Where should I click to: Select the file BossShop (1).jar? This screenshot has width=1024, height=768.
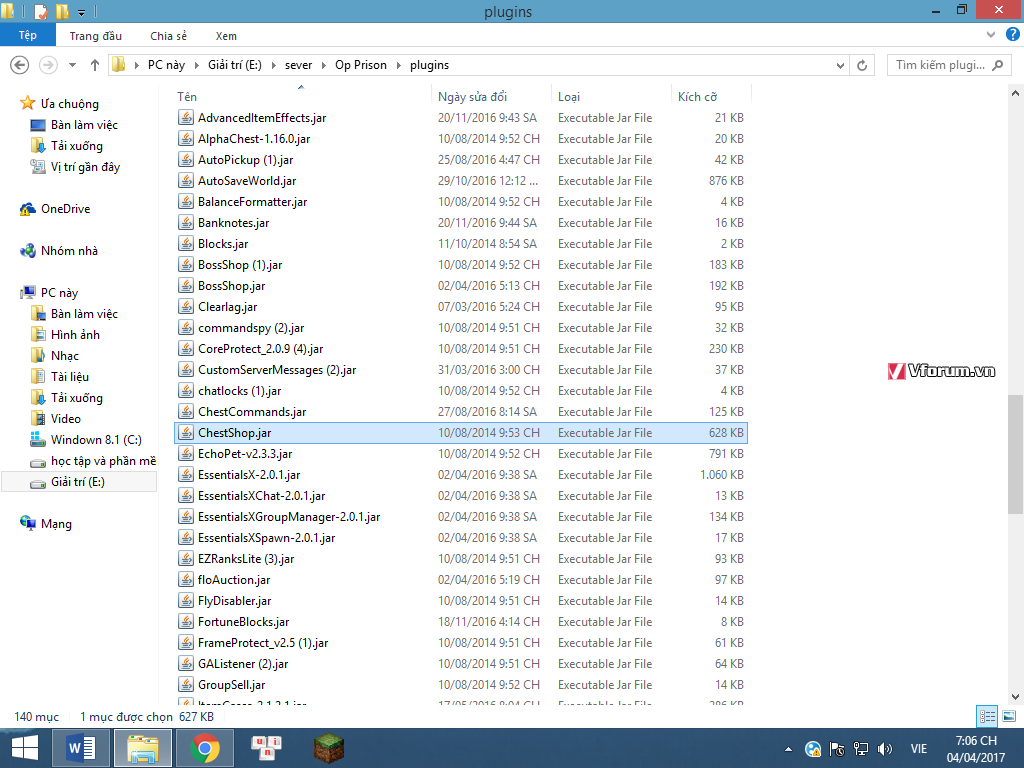[240, 264]
